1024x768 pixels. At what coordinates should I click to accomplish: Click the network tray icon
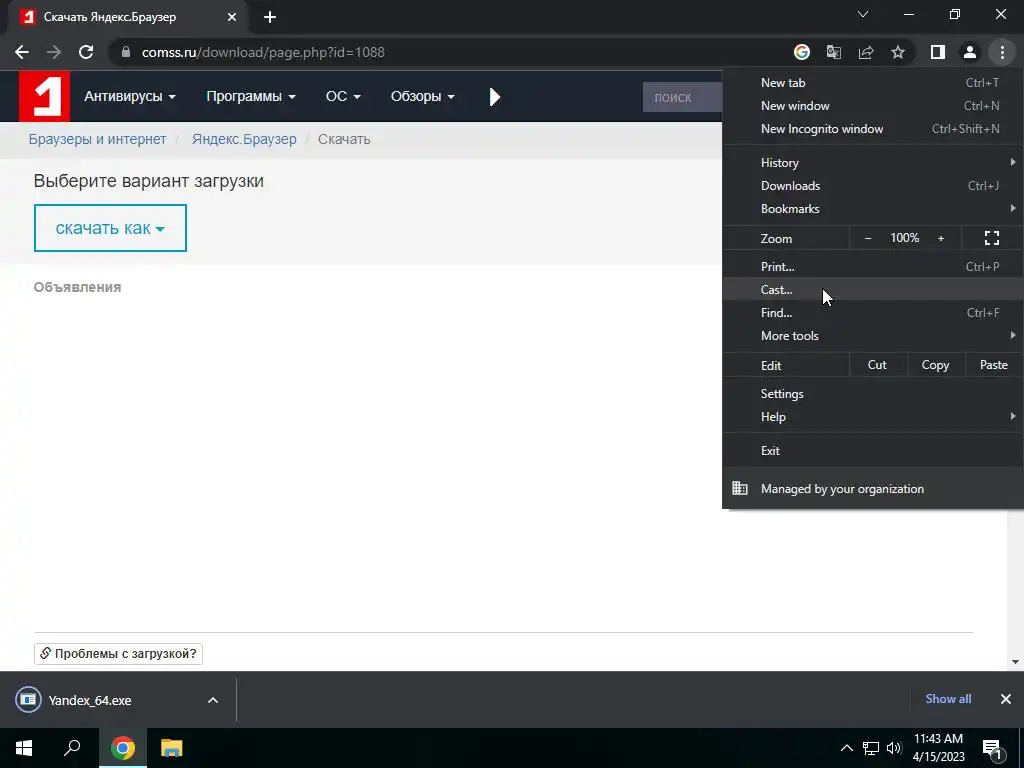[x=871, y=748]
